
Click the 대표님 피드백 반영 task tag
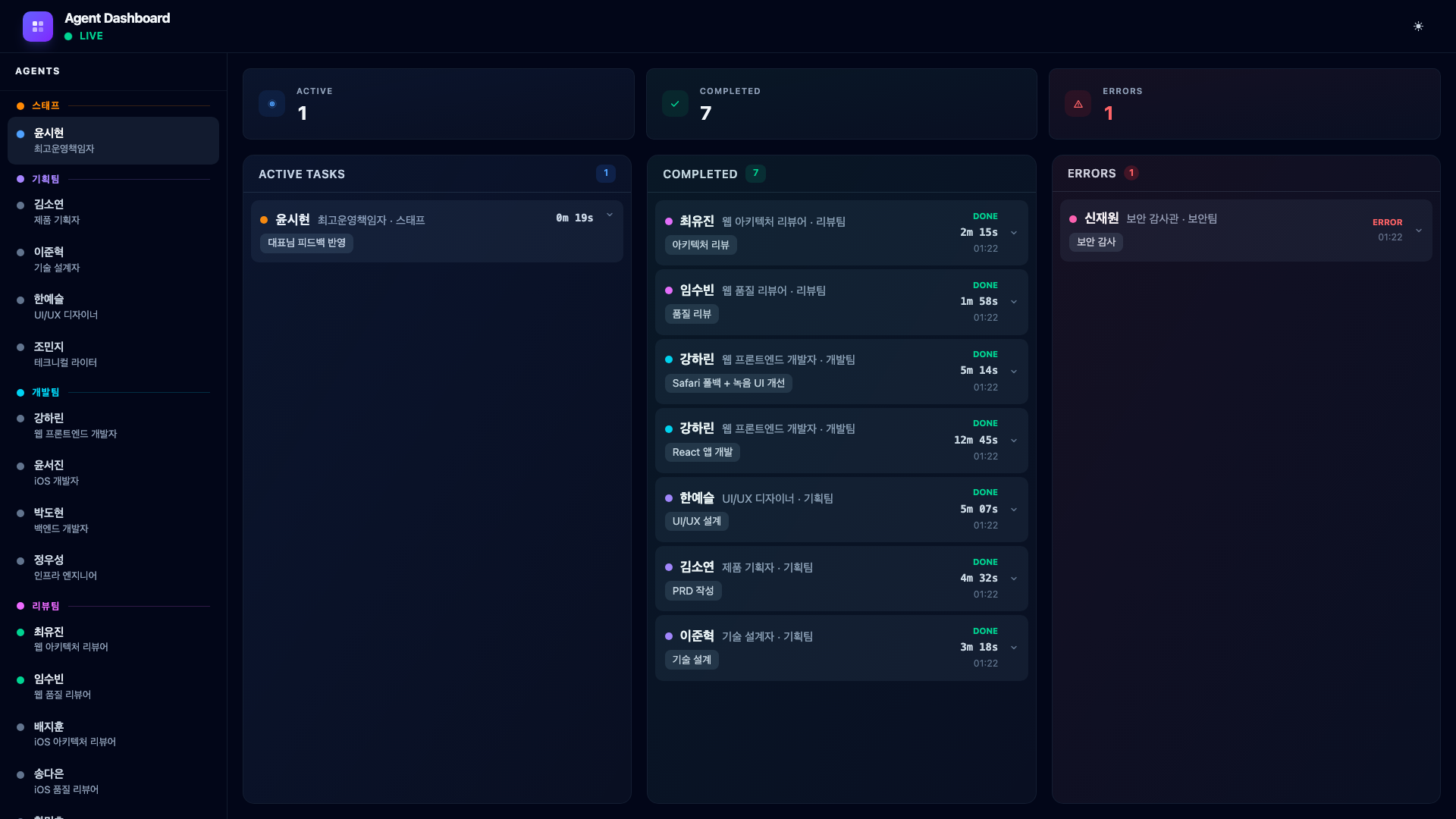306,243
